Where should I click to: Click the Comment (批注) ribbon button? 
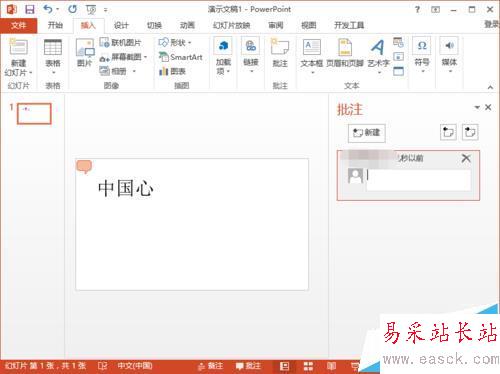pyautogui.click(x=280, y=52)
